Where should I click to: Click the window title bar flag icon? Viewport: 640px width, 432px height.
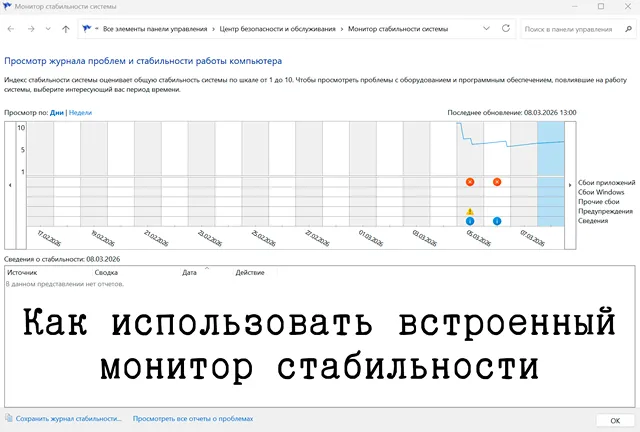pyautogui.click(x=7, y=6)
